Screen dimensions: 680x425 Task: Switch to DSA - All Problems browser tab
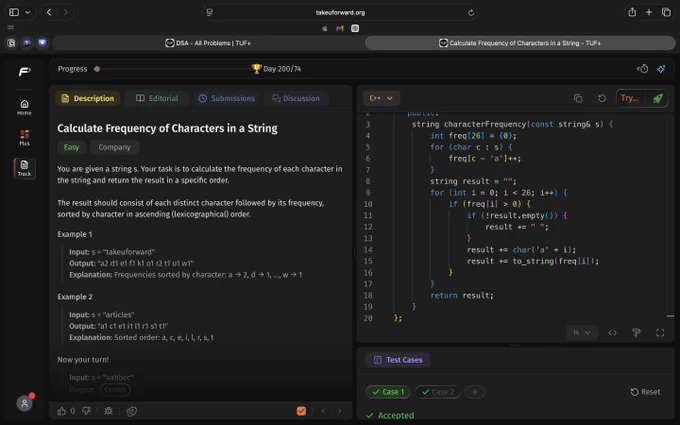pyautogui.click(x=208, y=43)
